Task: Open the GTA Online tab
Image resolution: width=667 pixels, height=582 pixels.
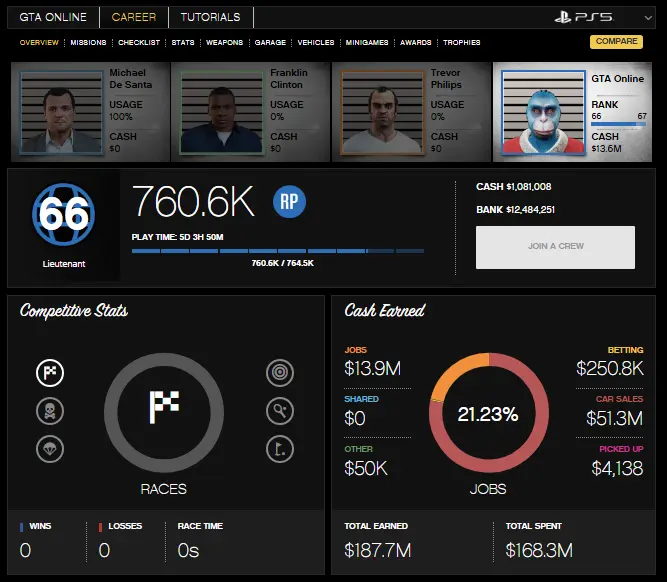Action: tap(53, 17)
